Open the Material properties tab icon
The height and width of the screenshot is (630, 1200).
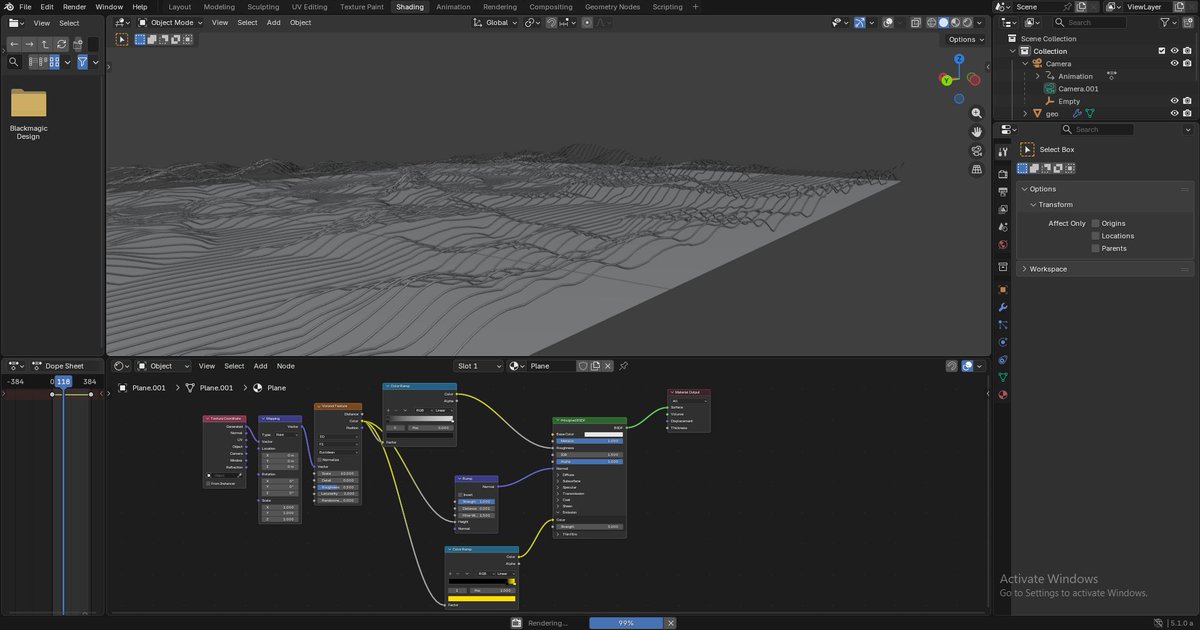pyautogui.click(x=1003, y=395)
